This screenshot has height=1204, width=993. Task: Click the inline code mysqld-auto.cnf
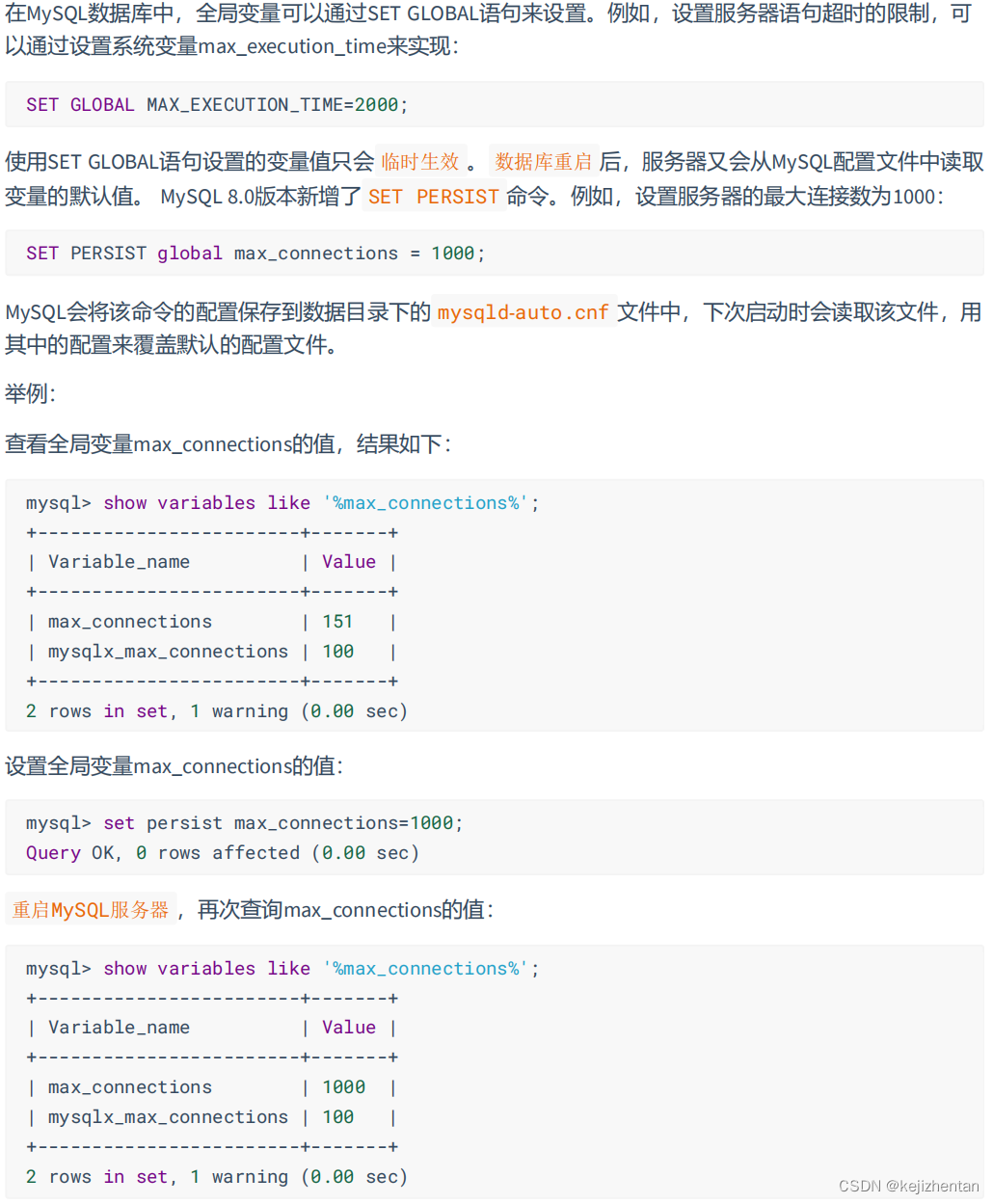pos(523,312)
